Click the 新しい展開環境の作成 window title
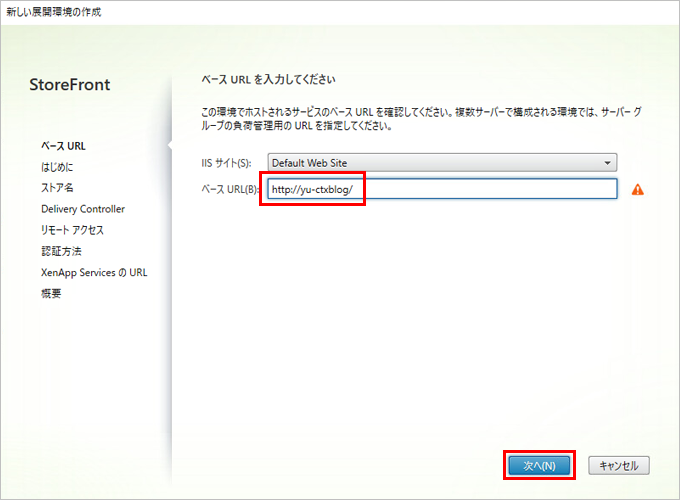The width and height of the screenshot is (680, 500). click(x=54, y=12)
